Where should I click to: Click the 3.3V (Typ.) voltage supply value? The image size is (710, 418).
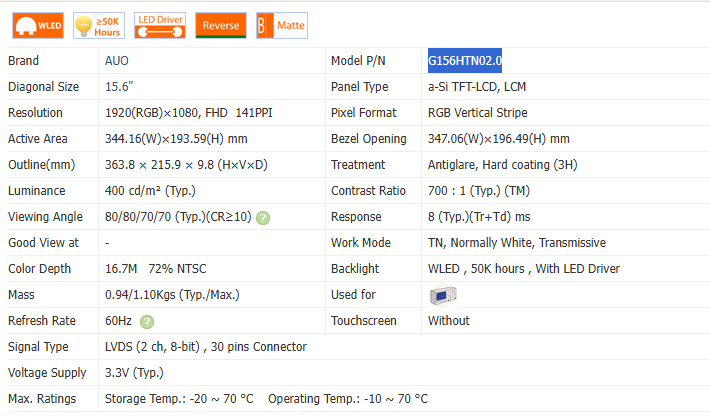[134, 373]
